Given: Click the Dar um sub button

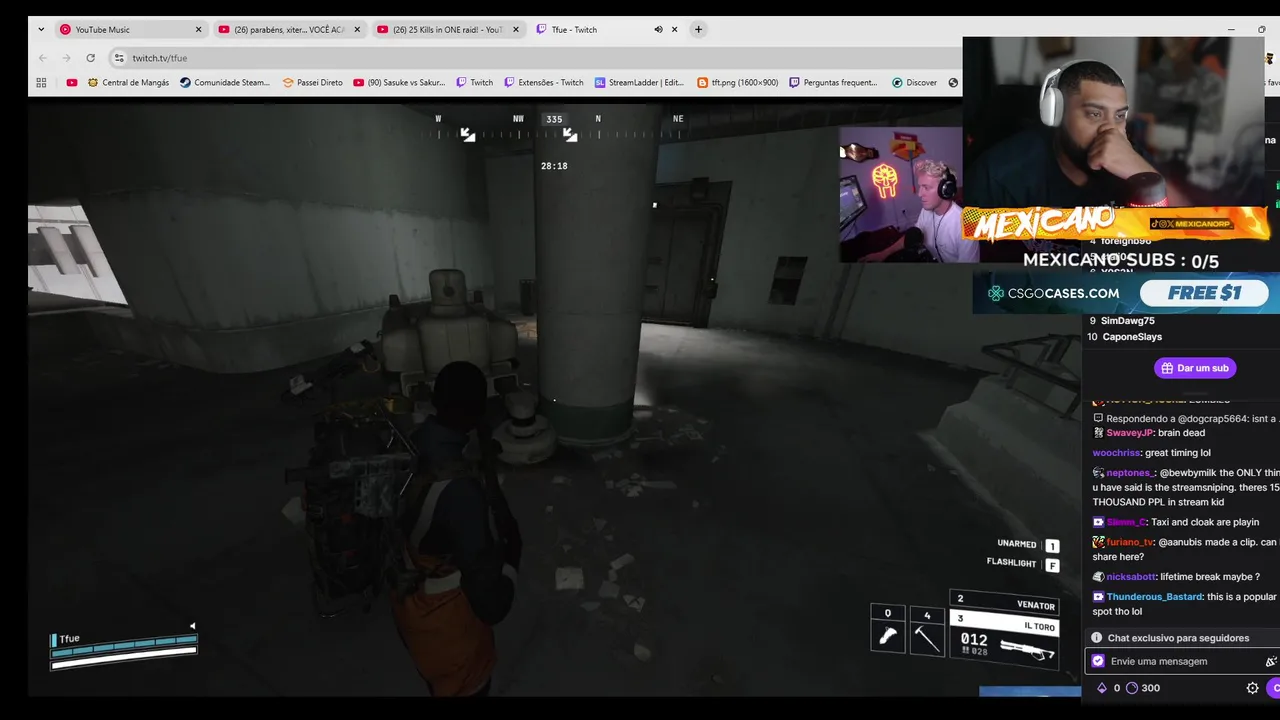Looking at the screenshot, I should click(x=1195, y=368).
